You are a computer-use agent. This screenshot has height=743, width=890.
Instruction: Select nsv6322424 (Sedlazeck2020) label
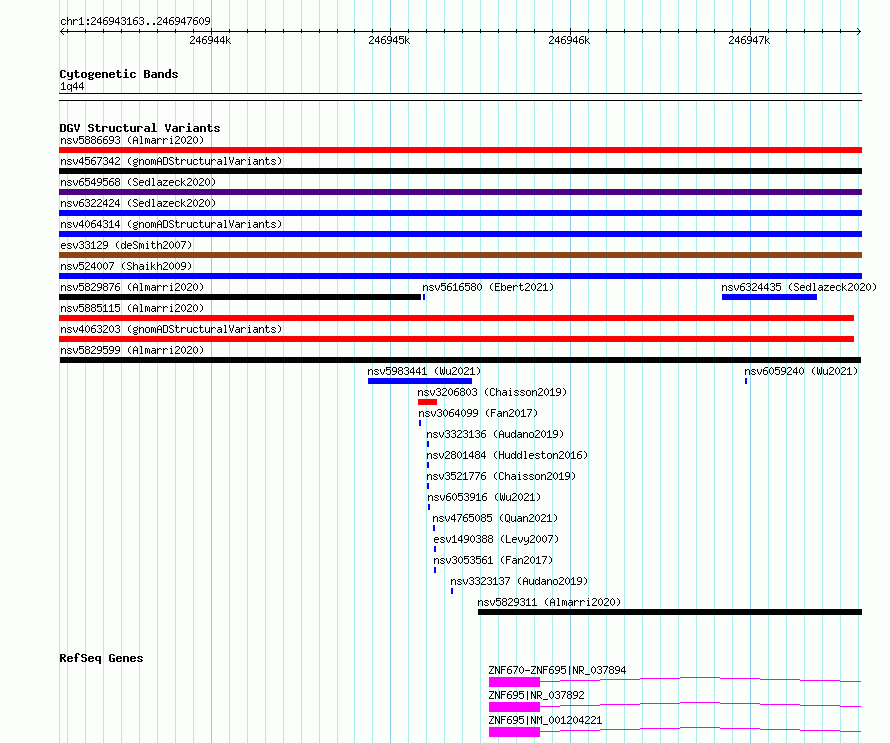138,203
